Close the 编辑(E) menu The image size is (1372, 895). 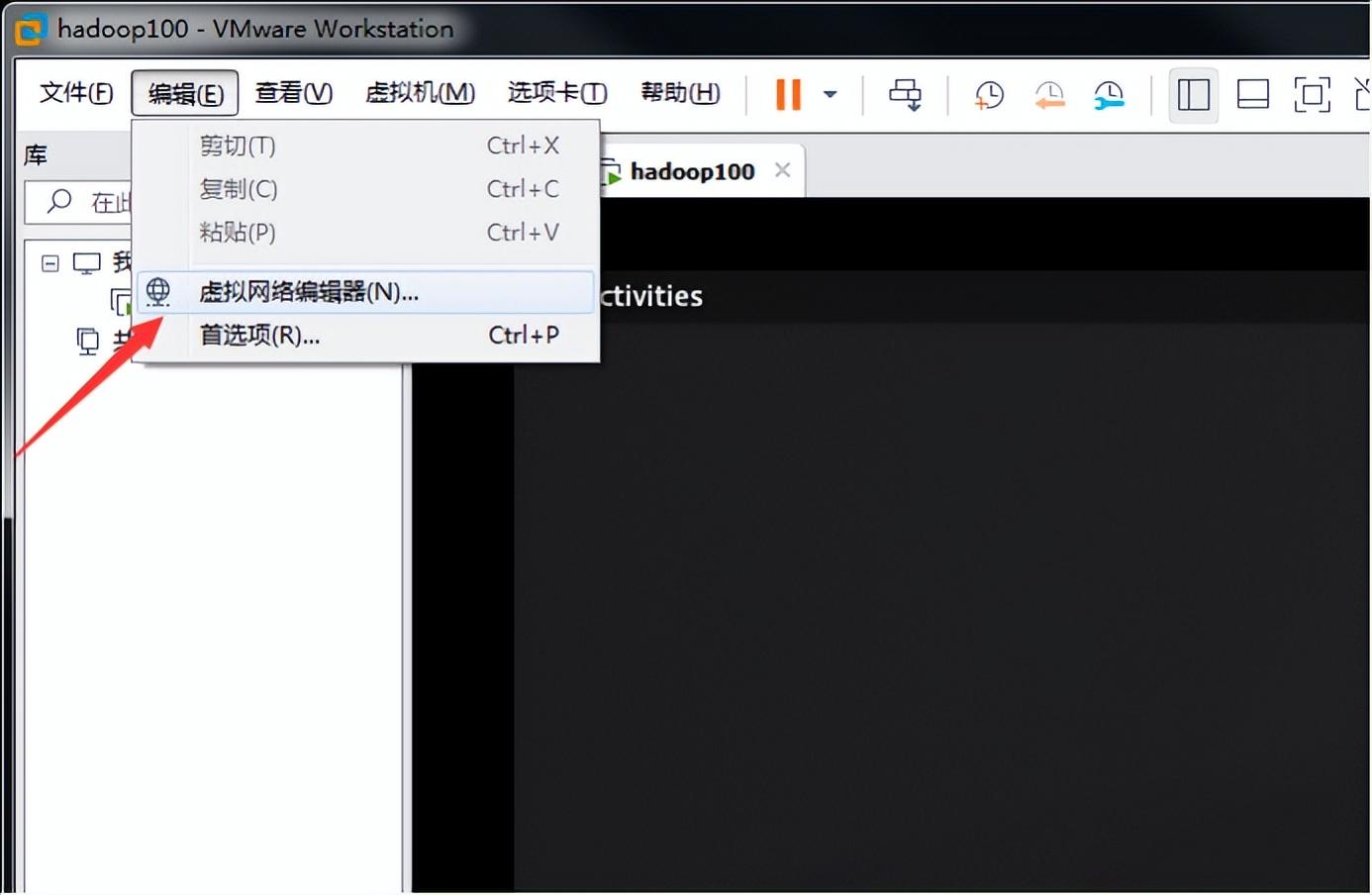tap(185, 93)
